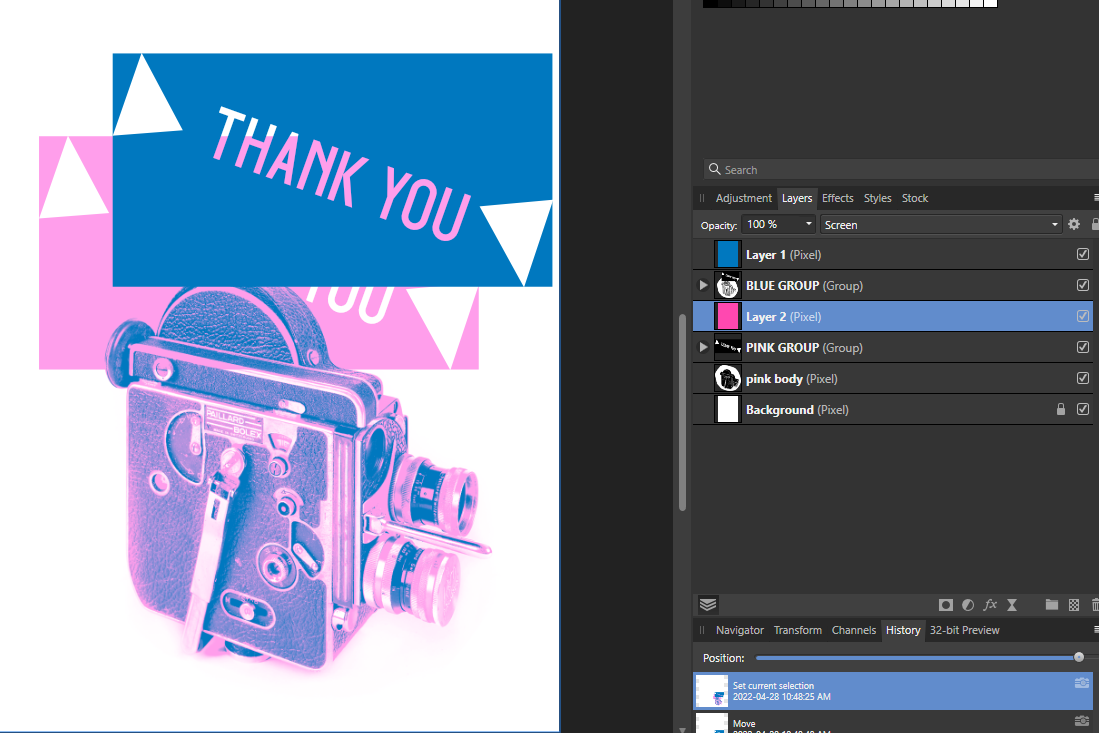The width and height of the screenshot is (1099, 733).
Task: Switch to the Adjustment tab
Action: pos(744,198)
